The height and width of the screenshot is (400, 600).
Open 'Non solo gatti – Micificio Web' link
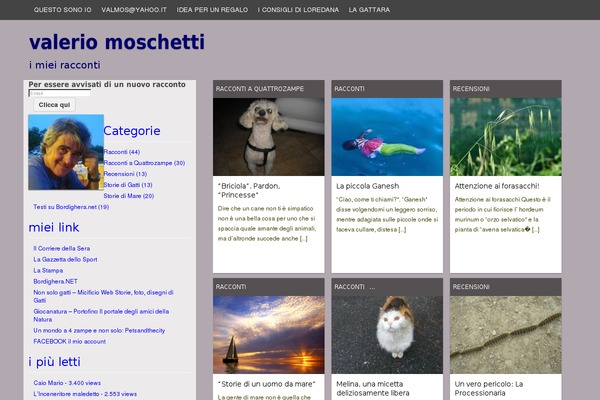pyautogui.click(x=103, y=296)
